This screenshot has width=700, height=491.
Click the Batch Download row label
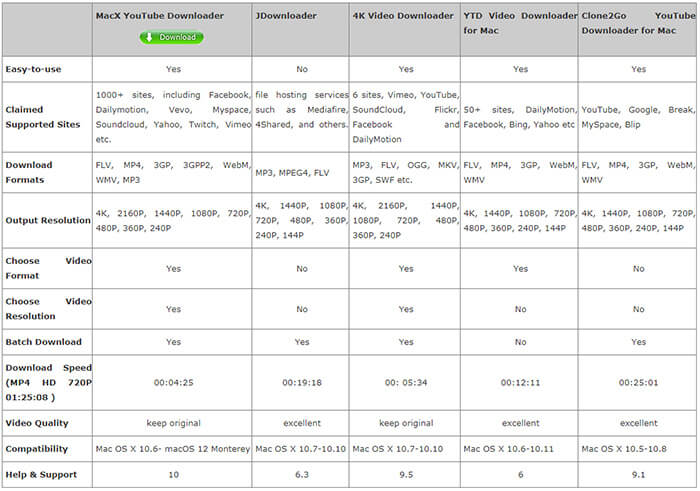click(43, 342)
